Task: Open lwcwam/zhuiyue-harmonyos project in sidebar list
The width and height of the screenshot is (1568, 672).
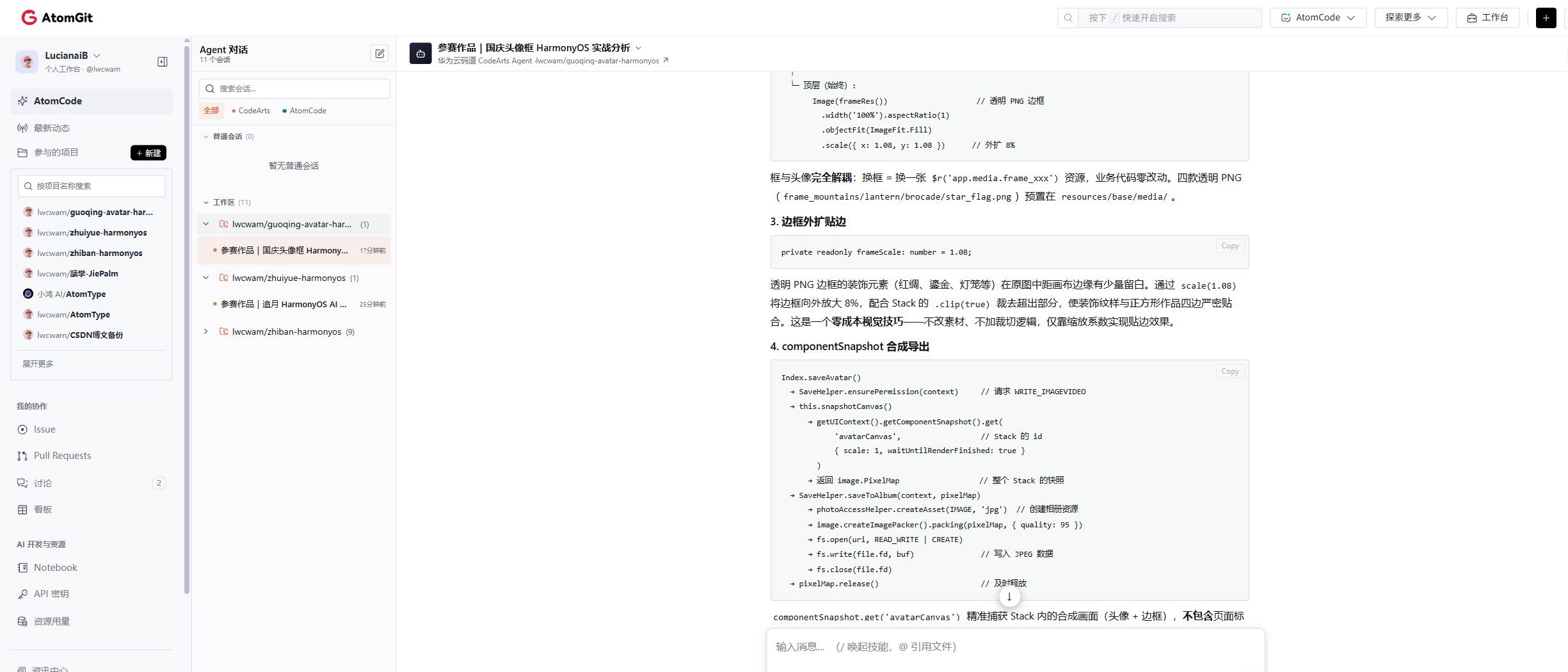Action: pyautogui.click(x=92, y=232)
